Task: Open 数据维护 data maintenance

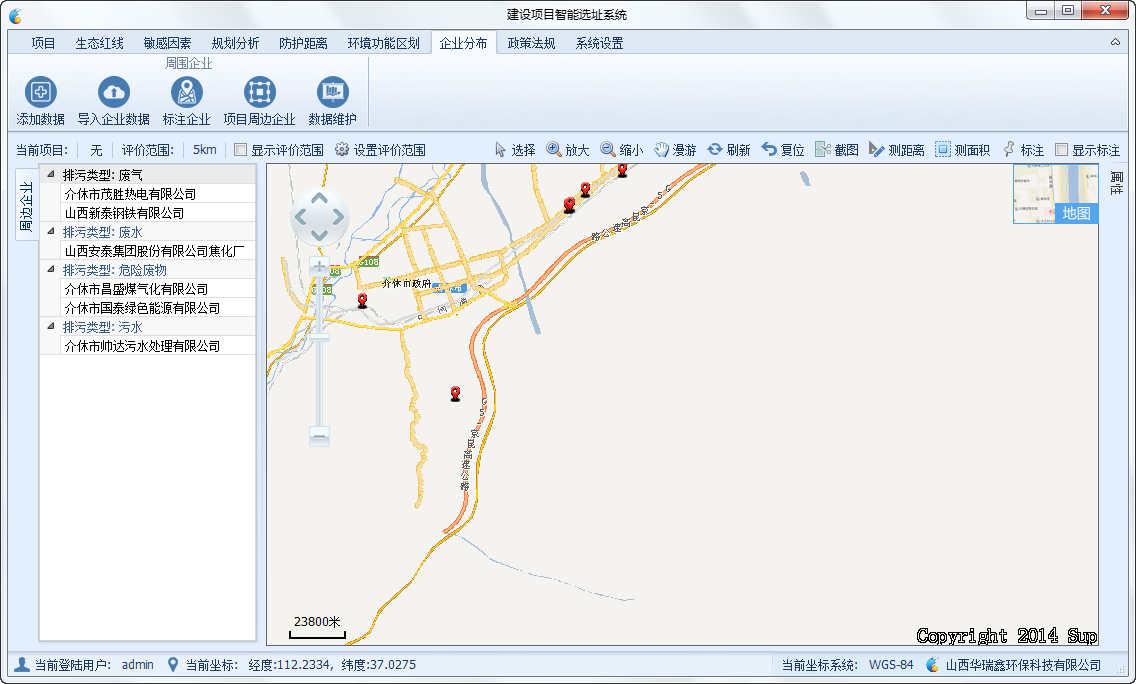Action: pos(332,93)
